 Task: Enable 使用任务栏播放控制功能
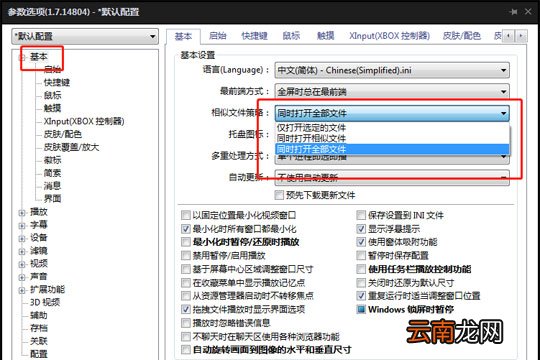(361, 269)
